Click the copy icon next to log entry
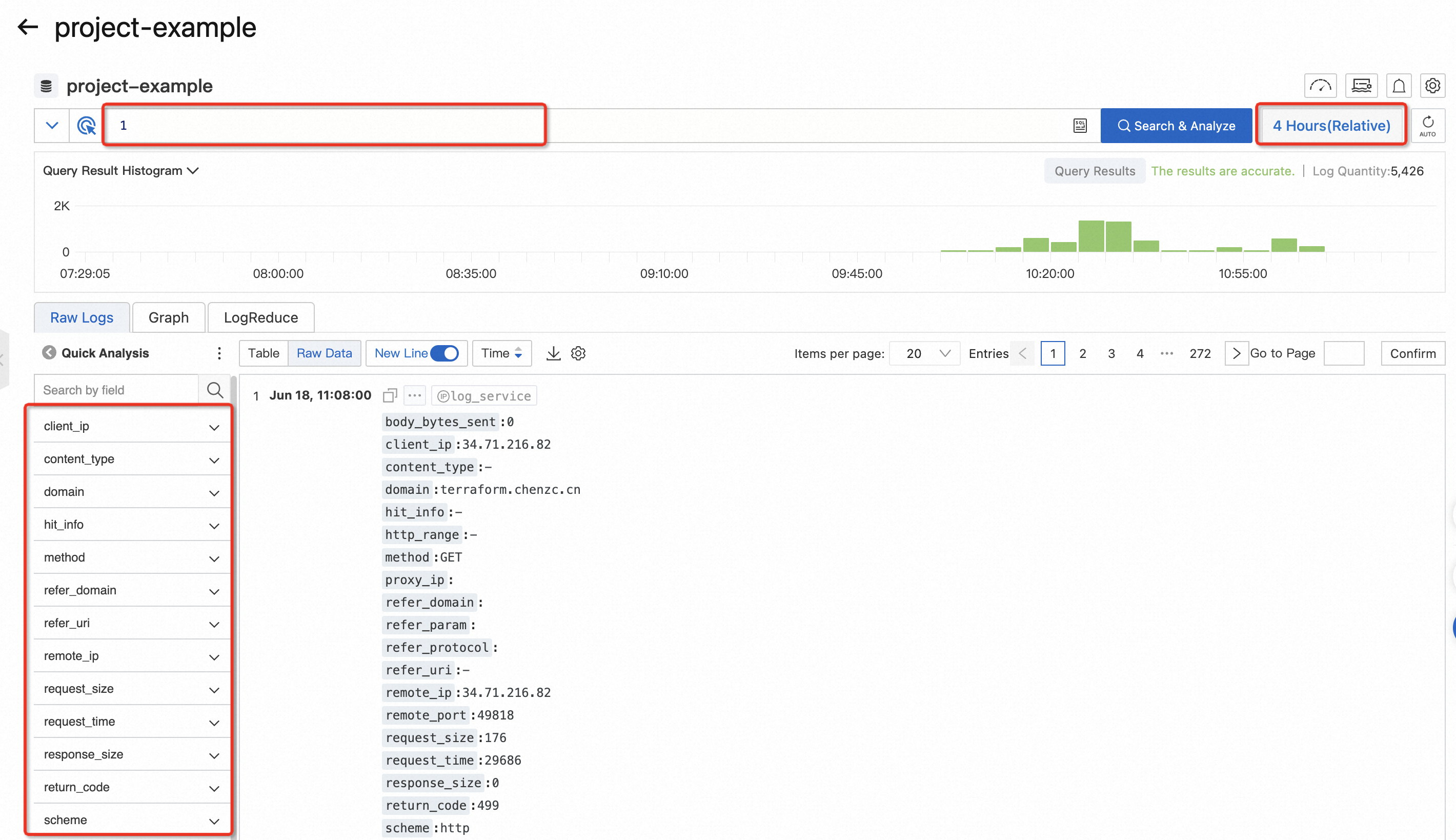 (x=390, y=395)
